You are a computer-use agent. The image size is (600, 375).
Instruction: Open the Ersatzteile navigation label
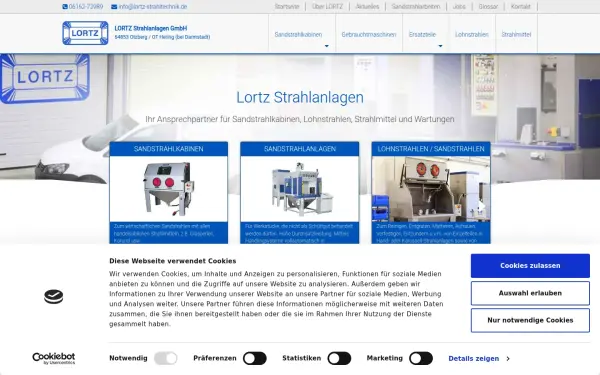[x=422, y=34]
